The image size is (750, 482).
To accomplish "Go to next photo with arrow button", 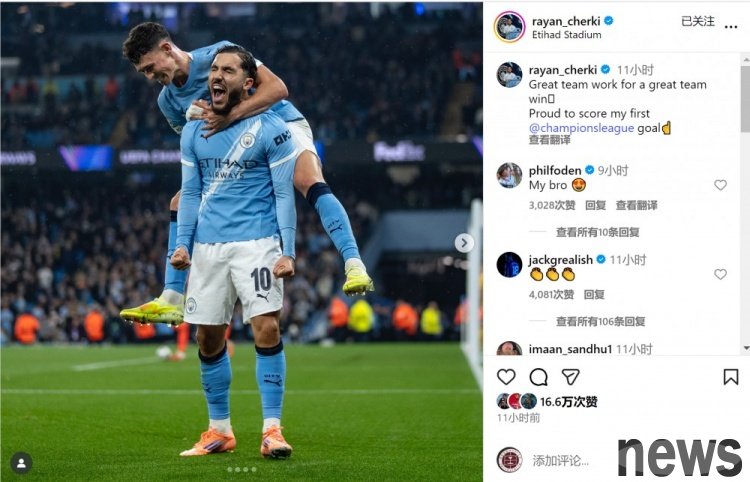I will [x=464, y=243].
